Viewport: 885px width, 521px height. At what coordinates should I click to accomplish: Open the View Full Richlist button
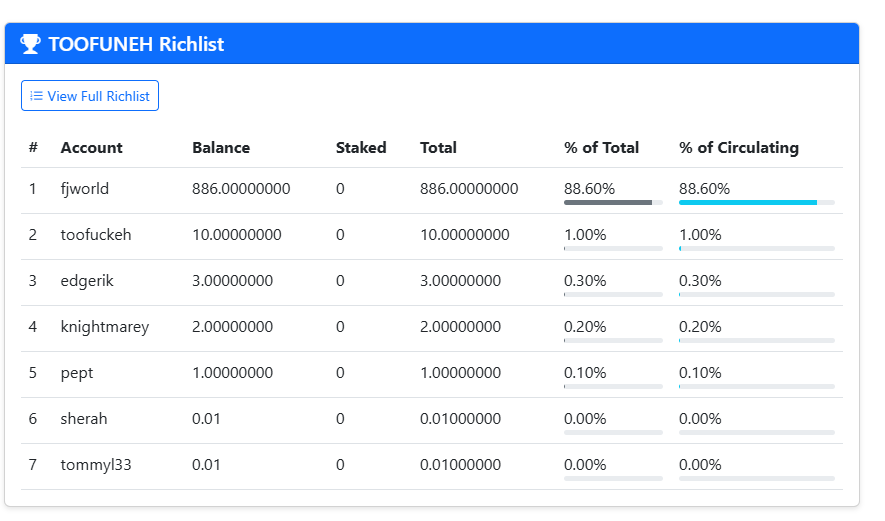click(x=90, y=96)
